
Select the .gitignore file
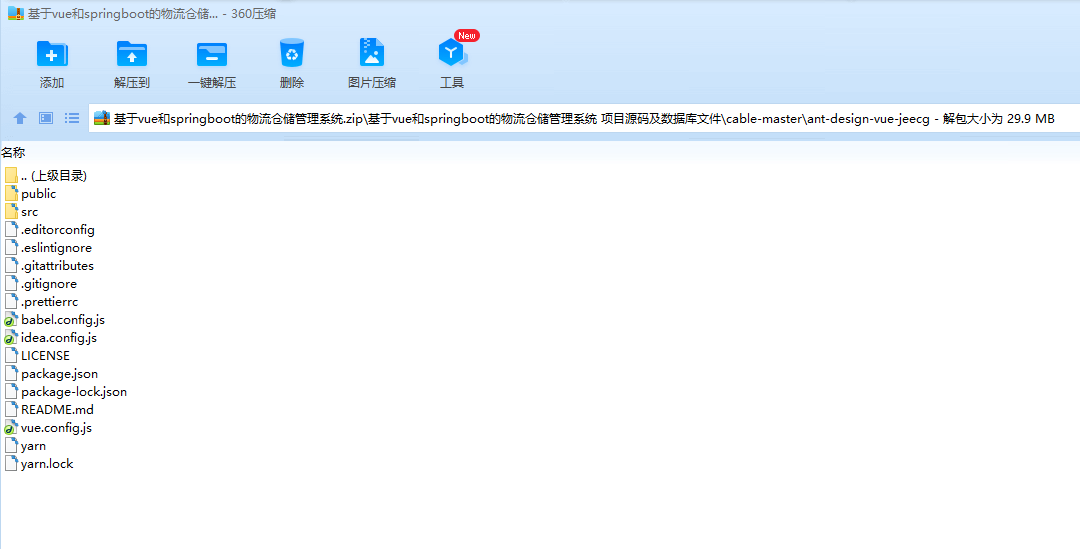tap(41, 284)
